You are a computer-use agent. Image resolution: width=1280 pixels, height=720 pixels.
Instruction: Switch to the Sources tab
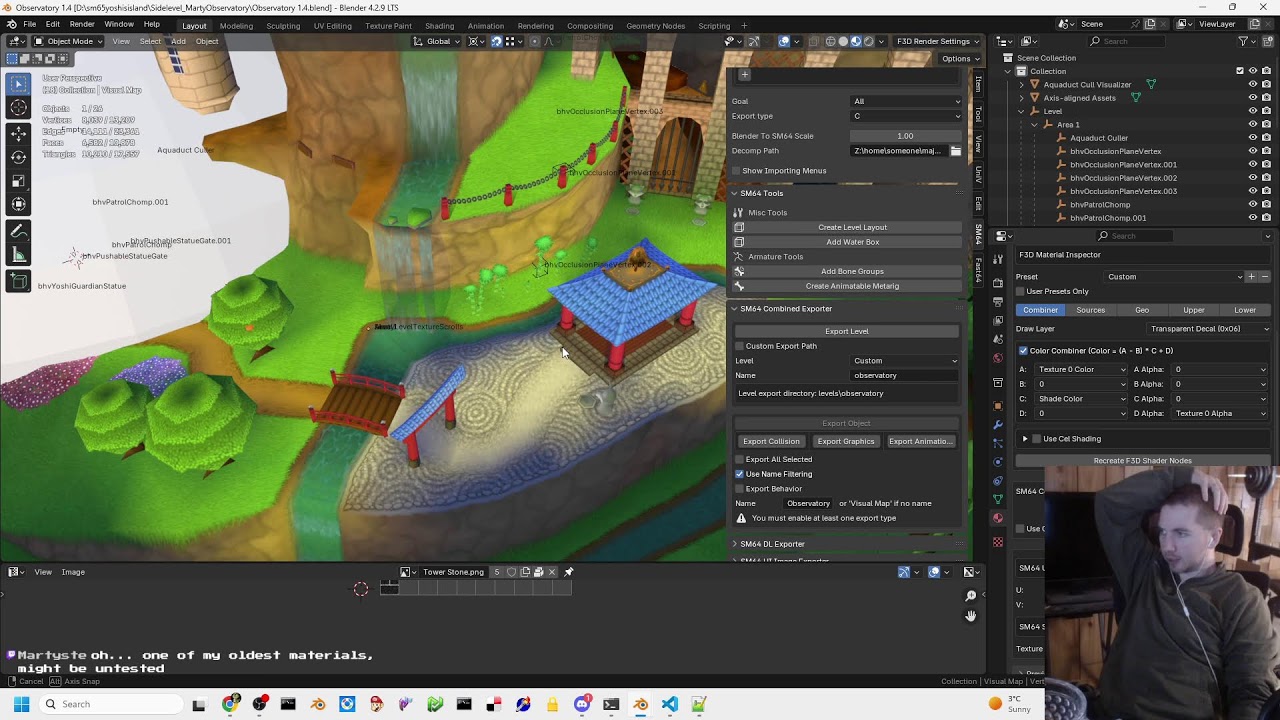coord(1090,310)
